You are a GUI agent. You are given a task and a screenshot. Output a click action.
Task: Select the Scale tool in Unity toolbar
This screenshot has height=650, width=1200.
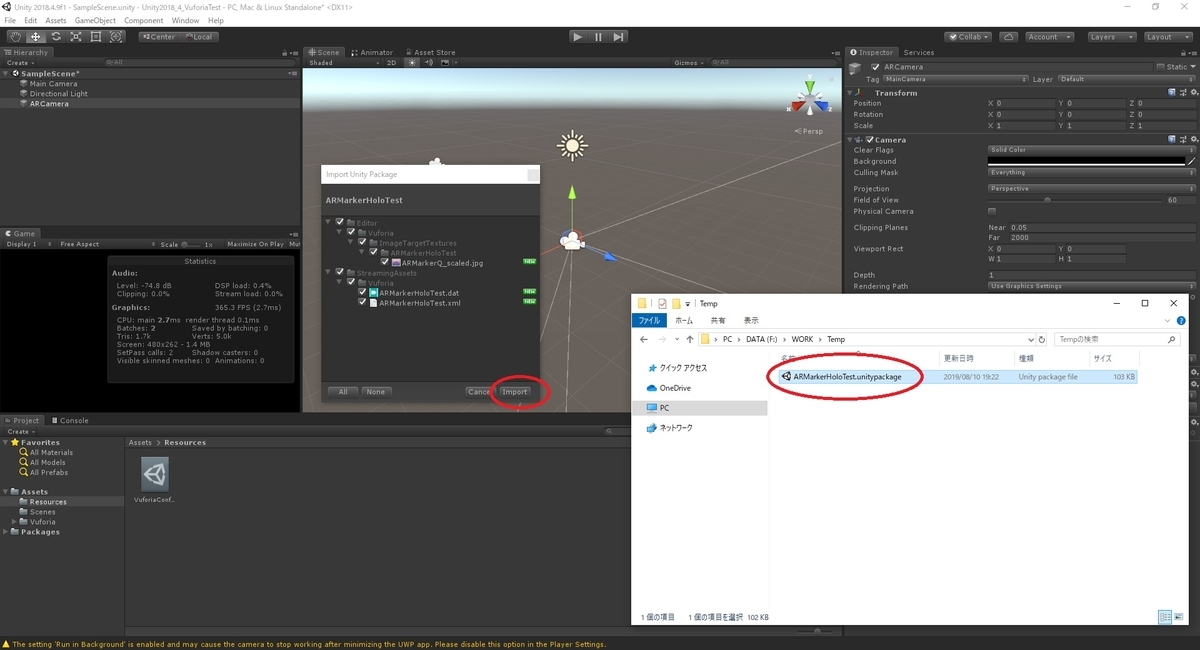click(75, 37)
